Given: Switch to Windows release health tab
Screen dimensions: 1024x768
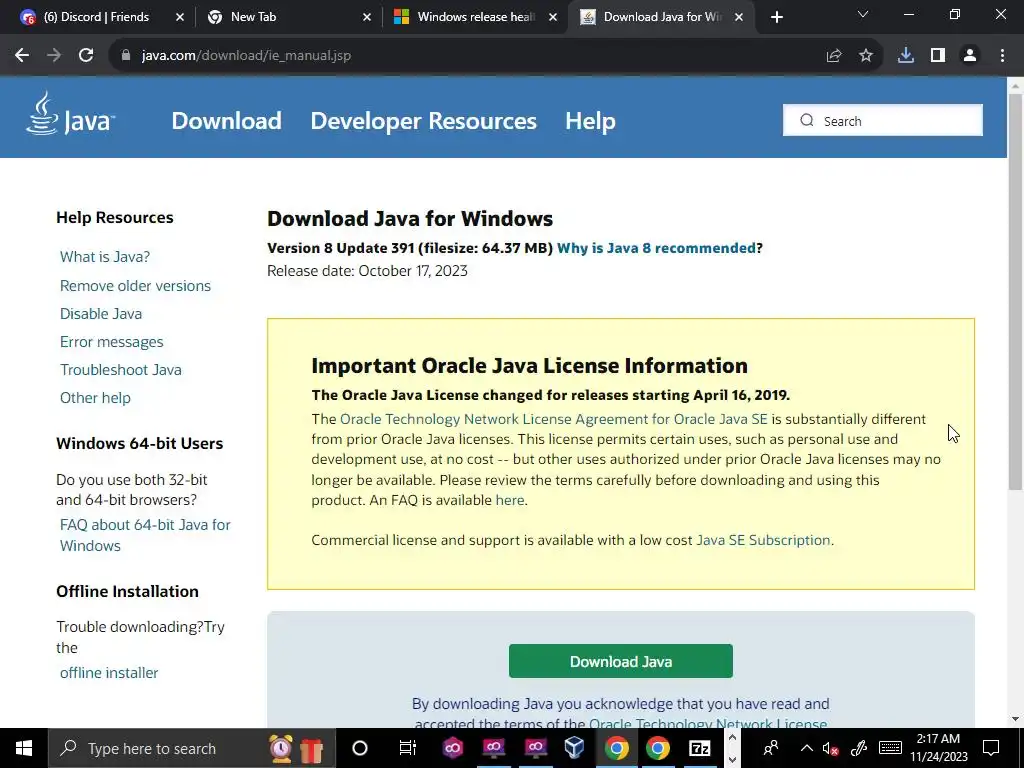Looking at the screenshot, I should pos(476,17).
